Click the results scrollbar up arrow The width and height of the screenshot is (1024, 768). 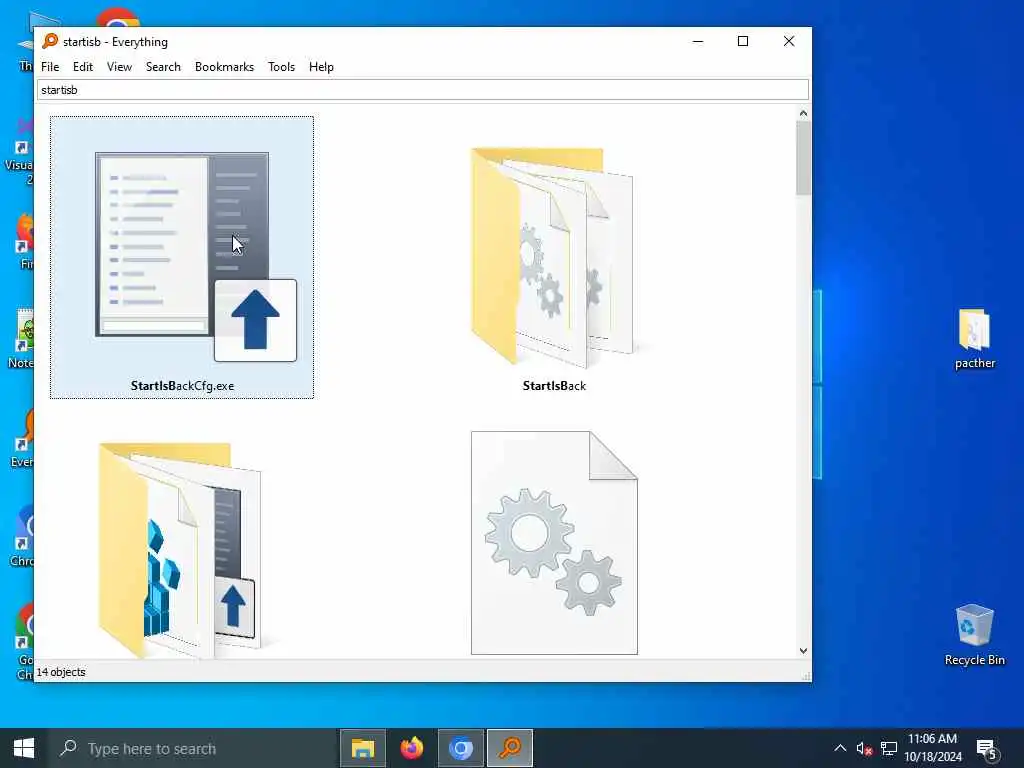coord(803,114)
